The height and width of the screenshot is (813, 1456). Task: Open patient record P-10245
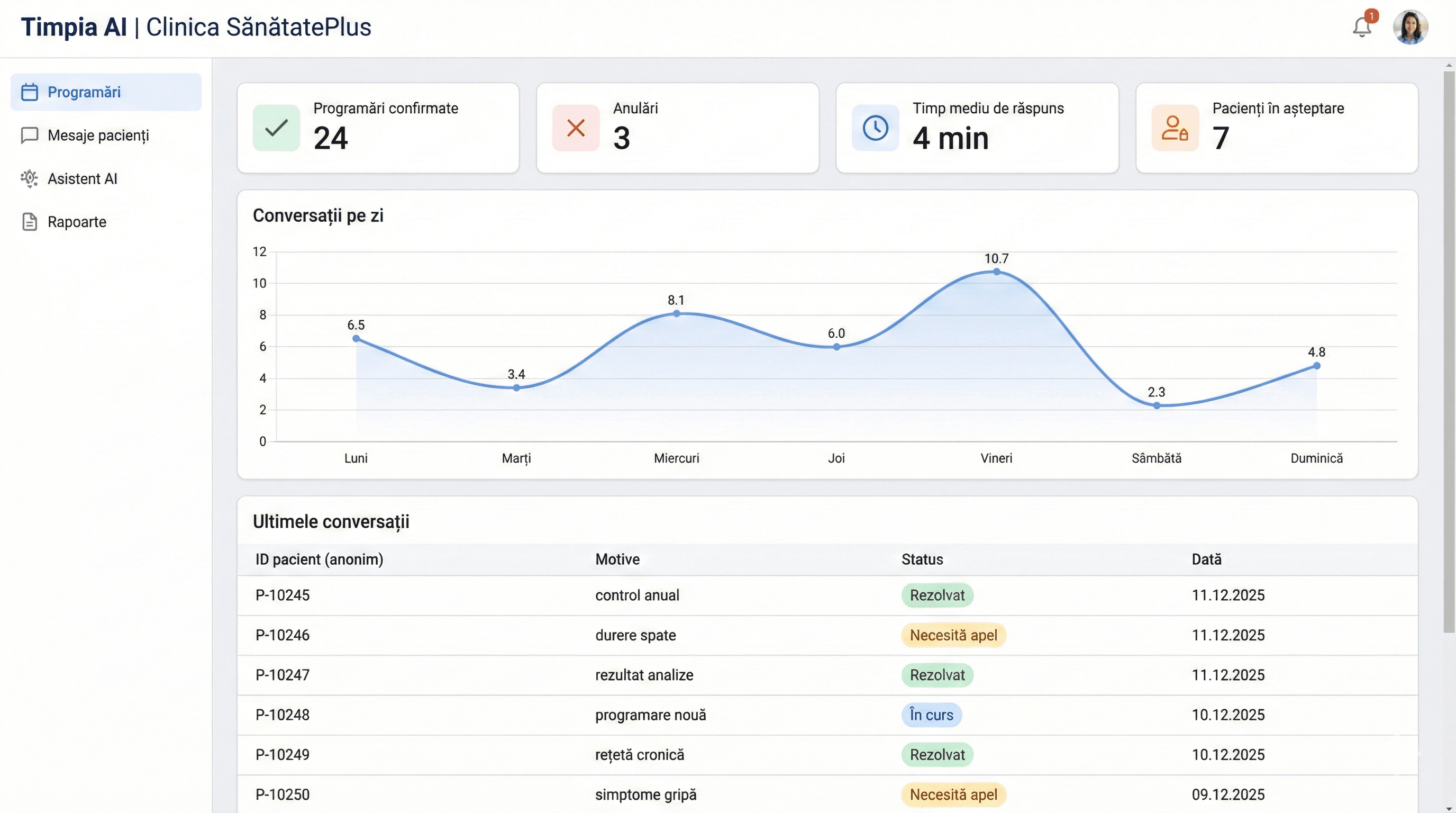(x=283, y=595)
